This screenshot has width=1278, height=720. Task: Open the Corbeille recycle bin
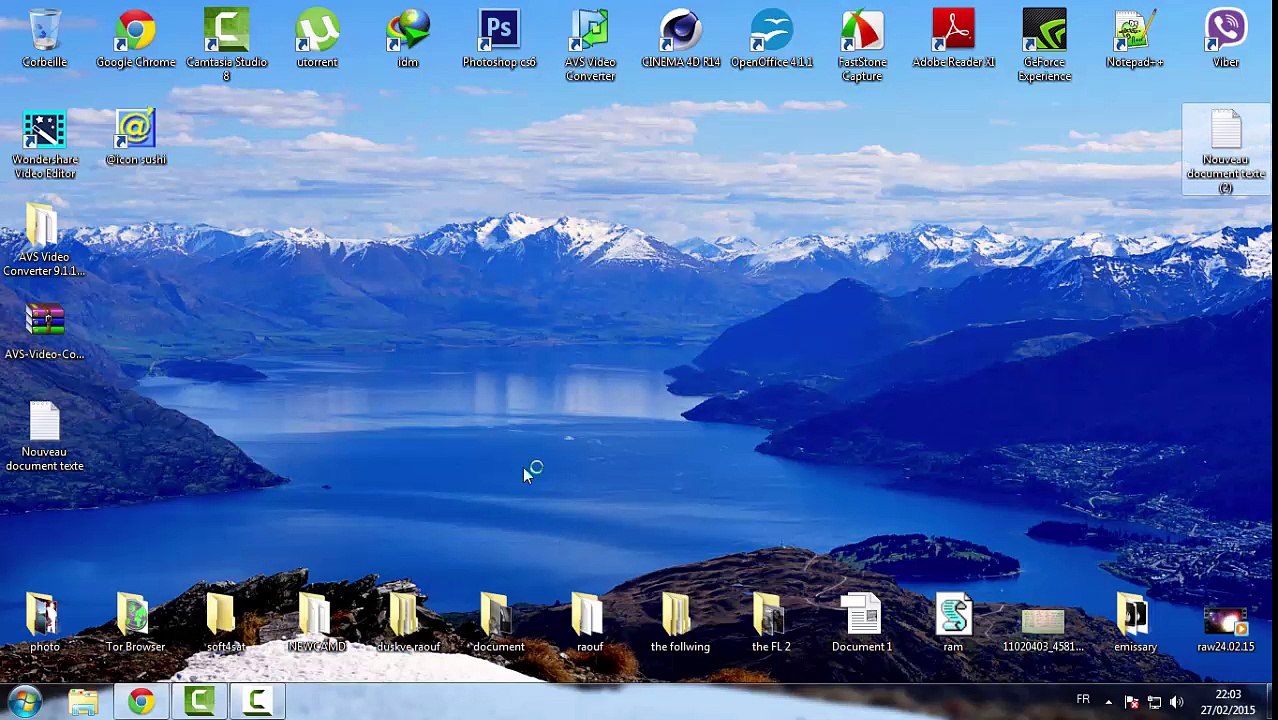tap(45, 39)
